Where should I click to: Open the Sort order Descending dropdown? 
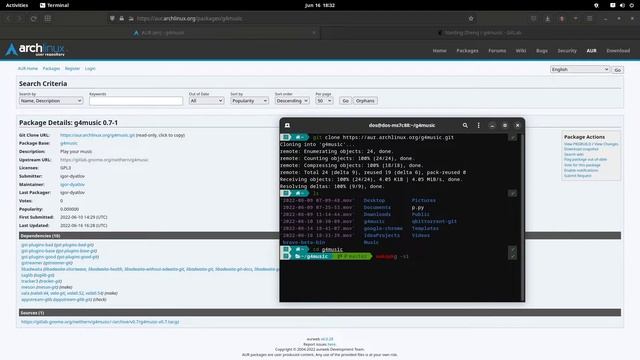[292, 100]
